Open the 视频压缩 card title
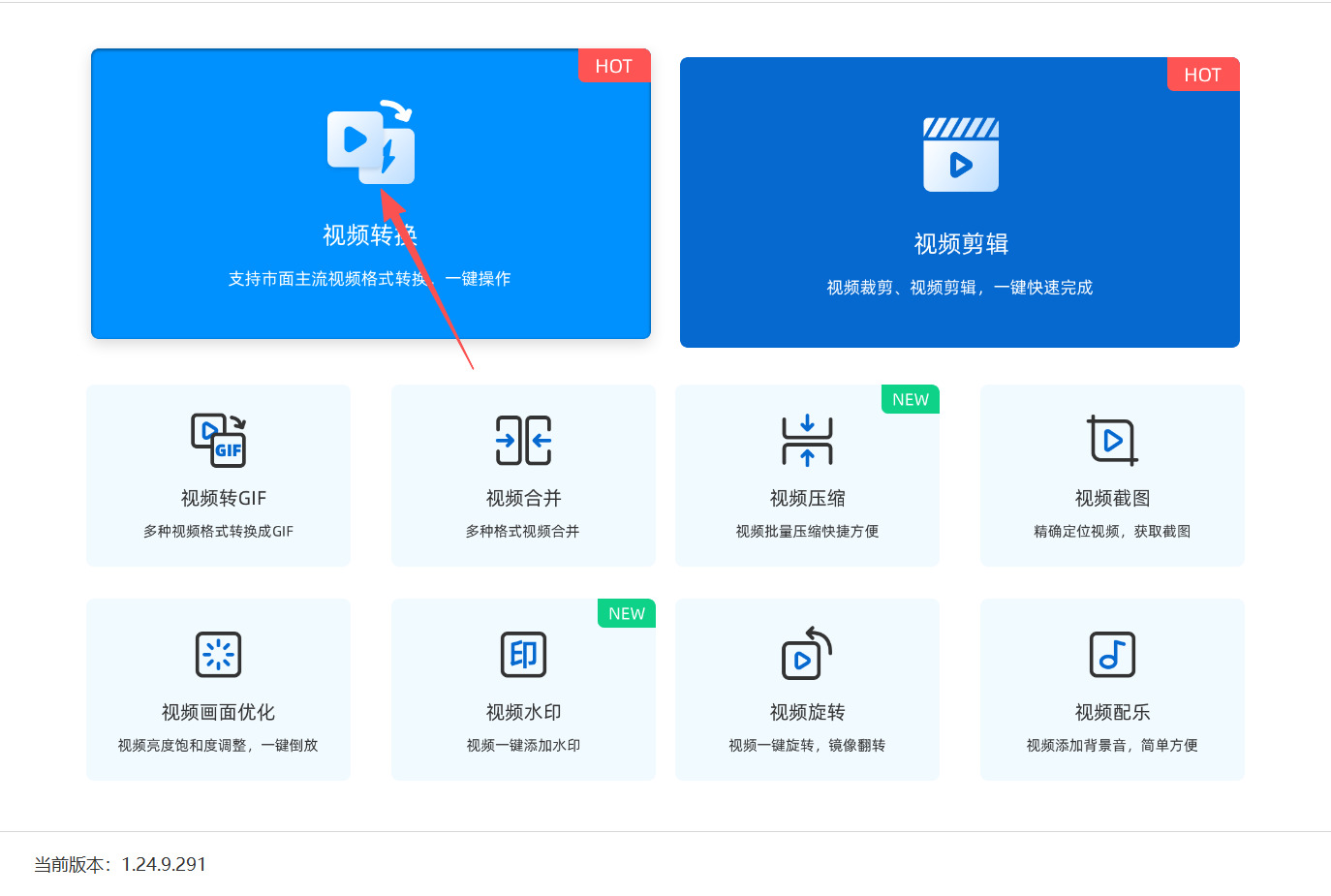The width and height of the screenshot is (1331, 896). pos(807,498)
